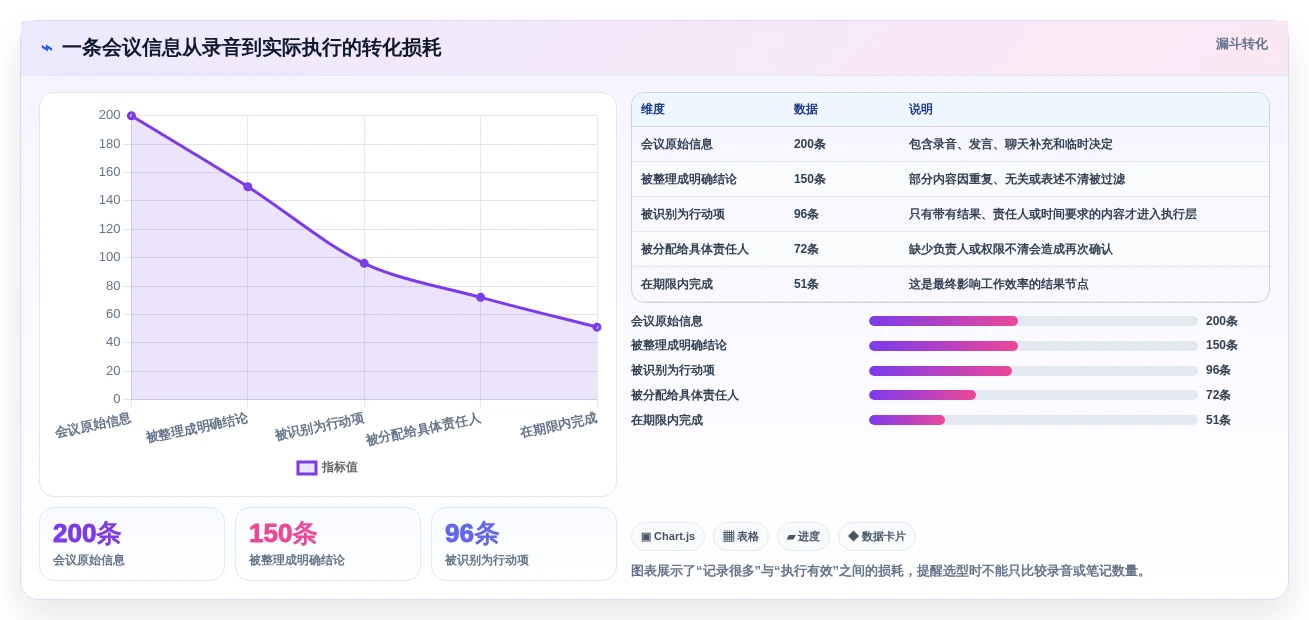Click description 这是最终影响工作效率的结果节点
The width and height of the screenshot is (1309, 620).
tap(998, 285)
